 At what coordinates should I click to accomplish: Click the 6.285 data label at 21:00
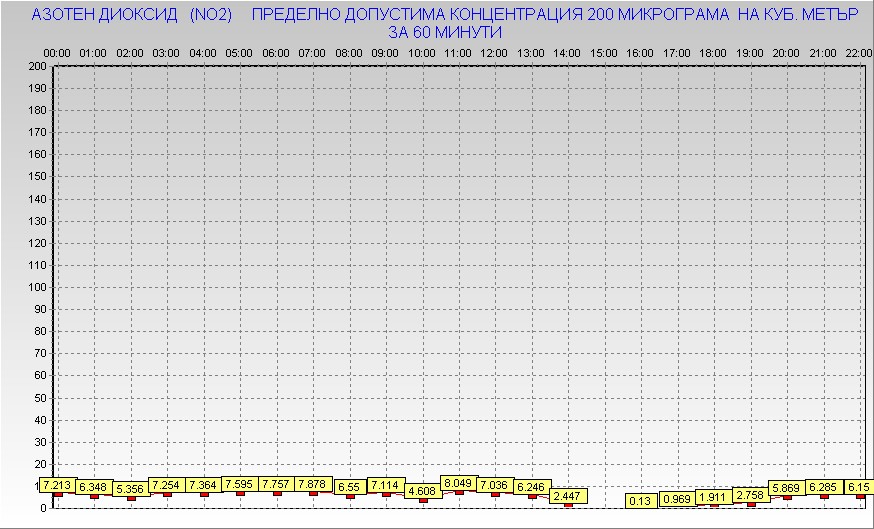(x=824, y=487)
